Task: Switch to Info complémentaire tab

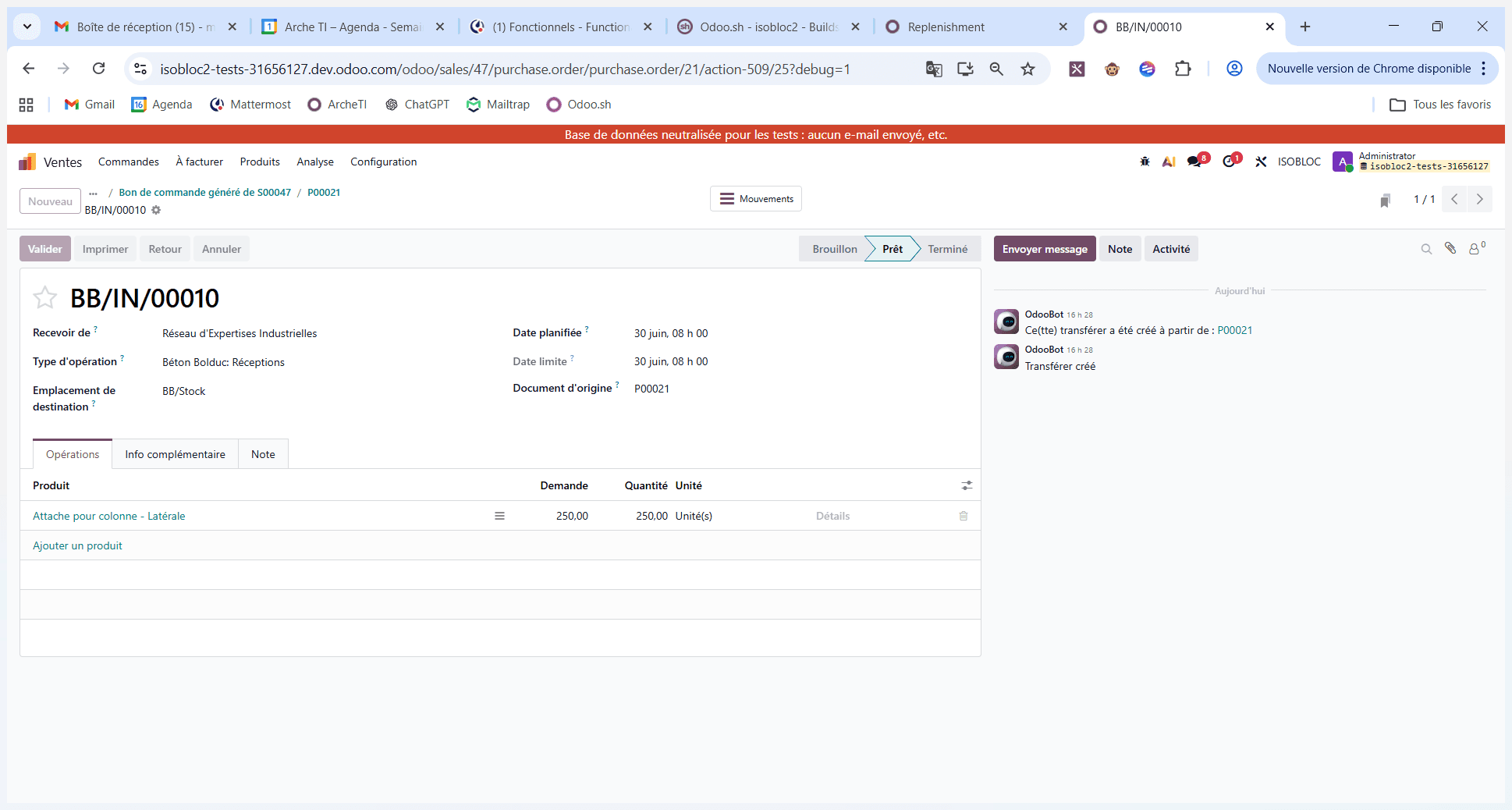Action: click(175, 454)
